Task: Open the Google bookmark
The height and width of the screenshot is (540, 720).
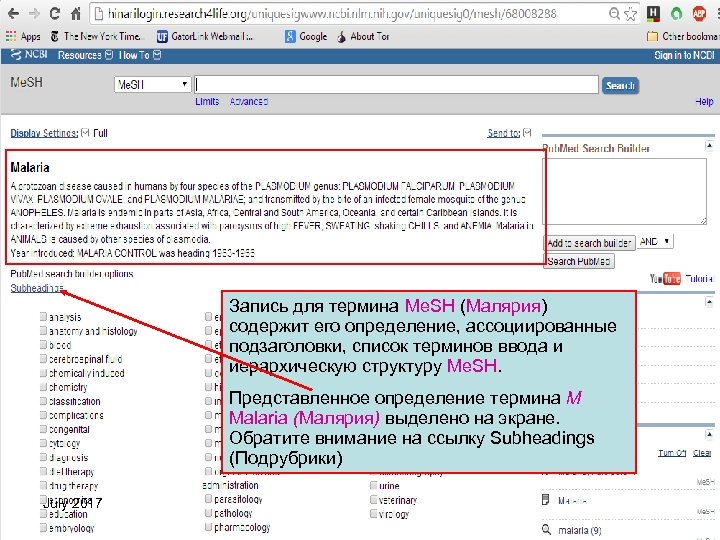Action: [306, 36]
